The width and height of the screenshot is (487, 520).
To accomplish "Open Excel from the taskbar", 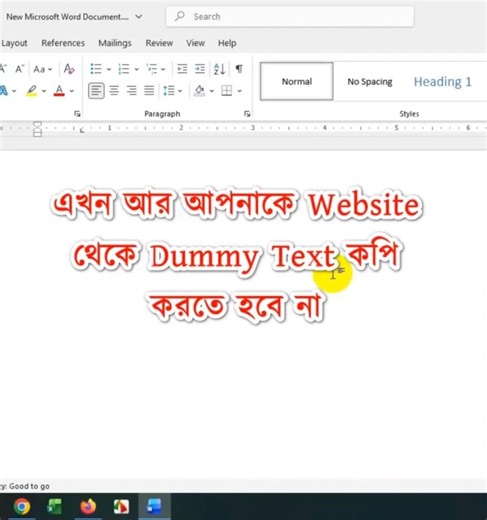I will (55, 507).
